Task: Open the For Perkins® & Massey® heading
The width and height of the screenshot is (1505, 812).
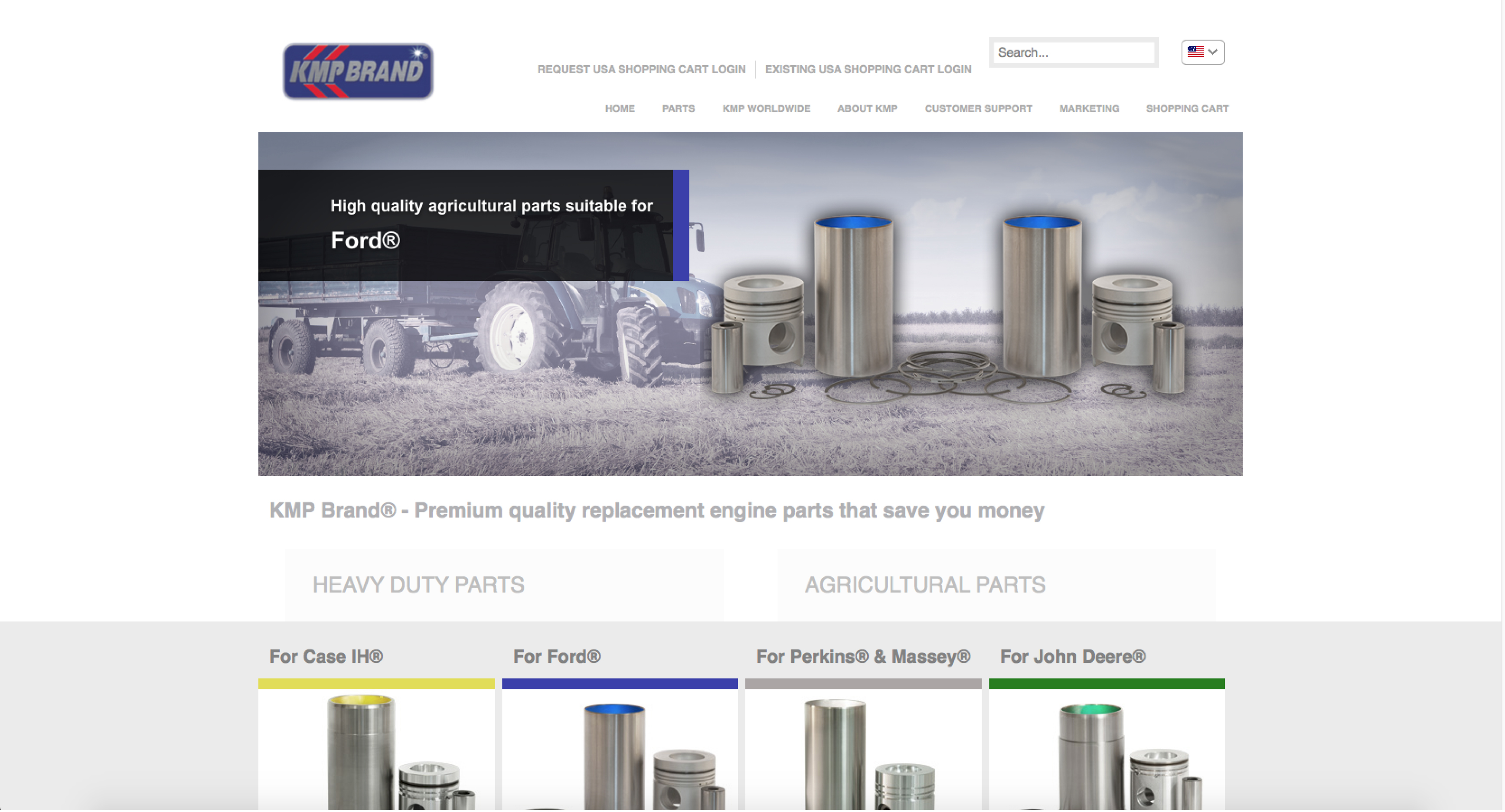Action: coord(863,657)
